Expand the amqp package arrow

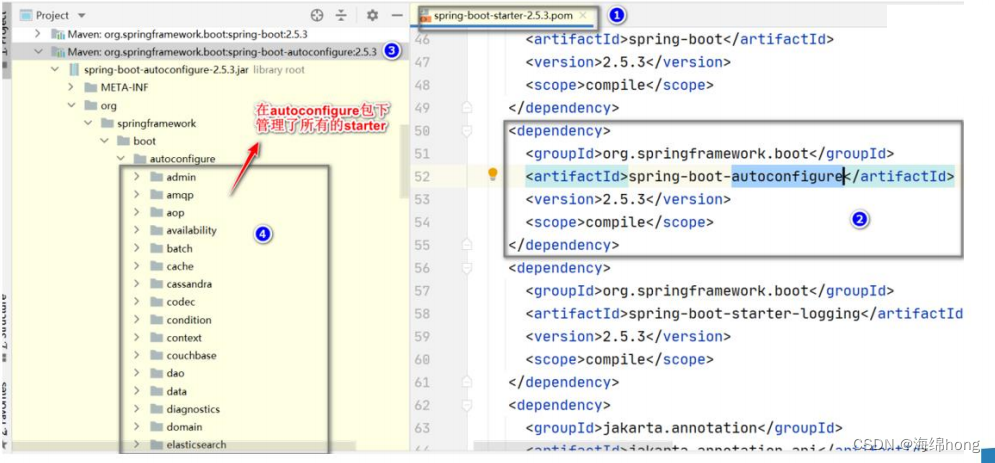[136, 195]
